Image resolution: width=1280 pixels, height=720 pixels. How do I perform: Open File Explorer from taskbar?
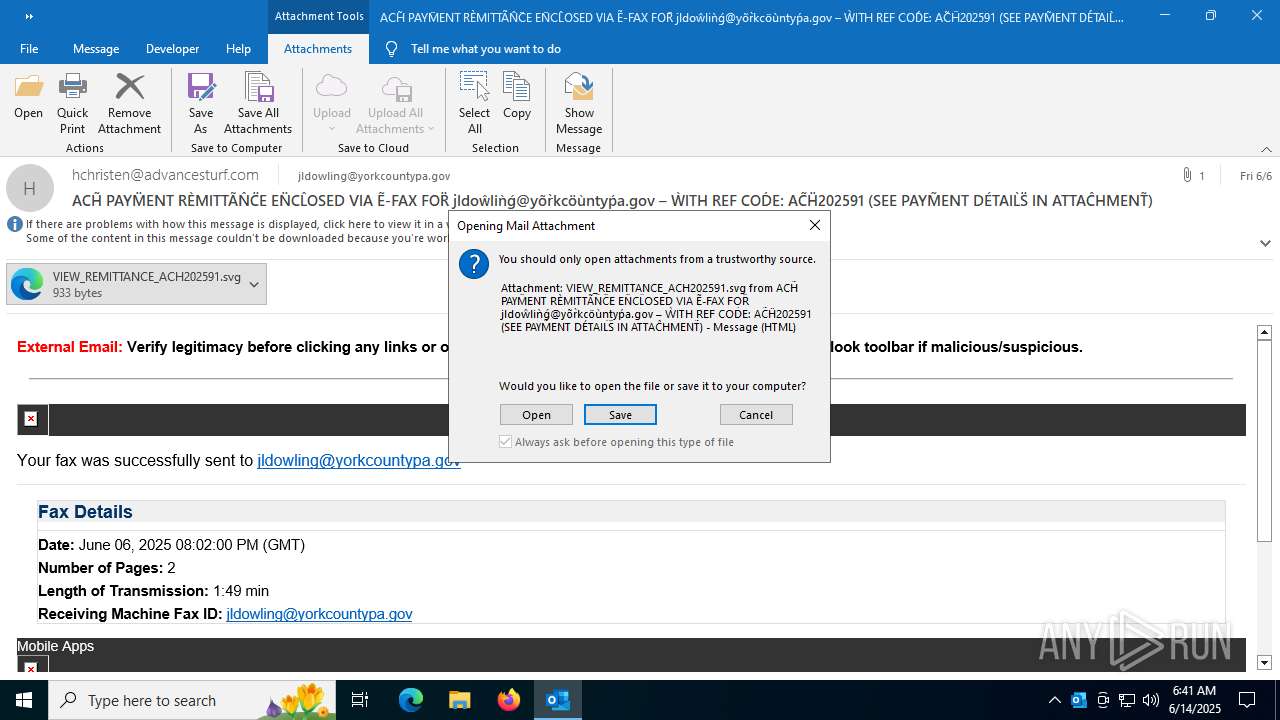[x=459, y=700]
